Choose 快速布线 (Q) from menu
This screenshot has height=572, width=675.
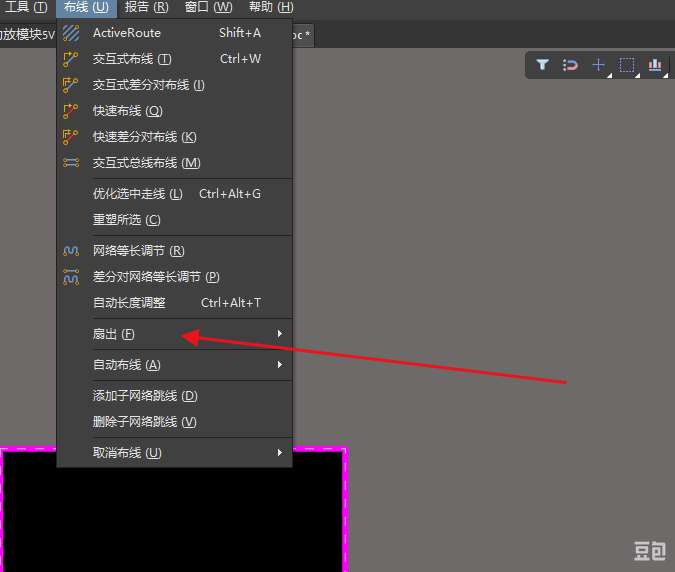tap(175, 111)
